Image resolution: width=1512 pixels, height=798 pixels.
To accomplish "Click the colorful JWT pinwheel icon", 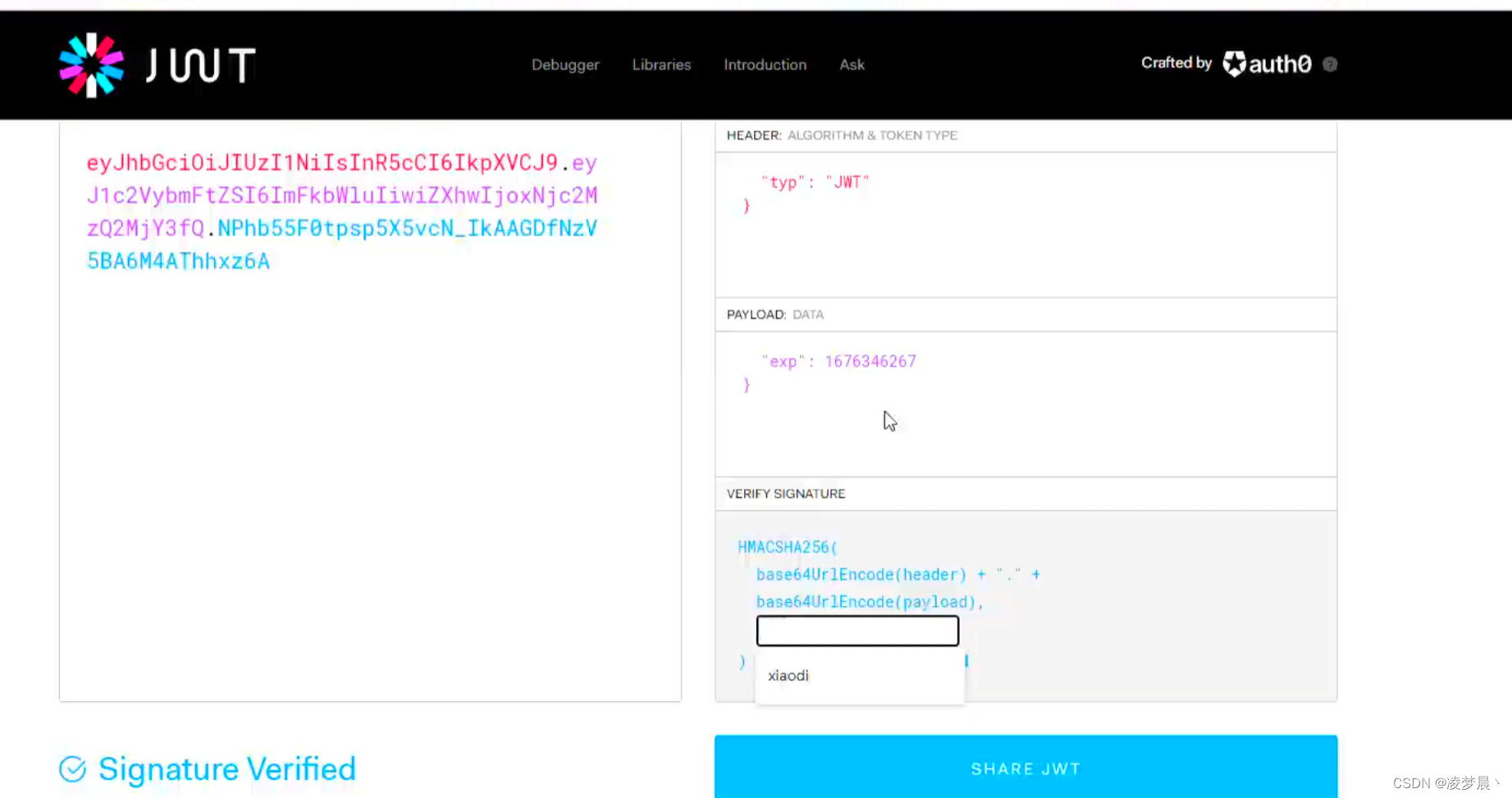I will pyautogui.click(x=90, y=64).
